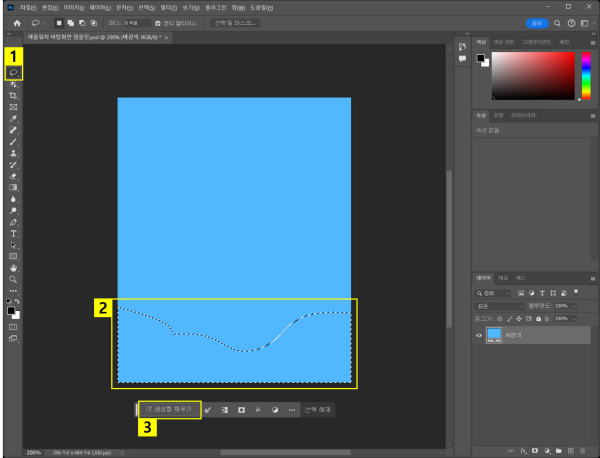Select the Eraser tool
This screenshot has height=458, width=600.
(x=13, y=175)
